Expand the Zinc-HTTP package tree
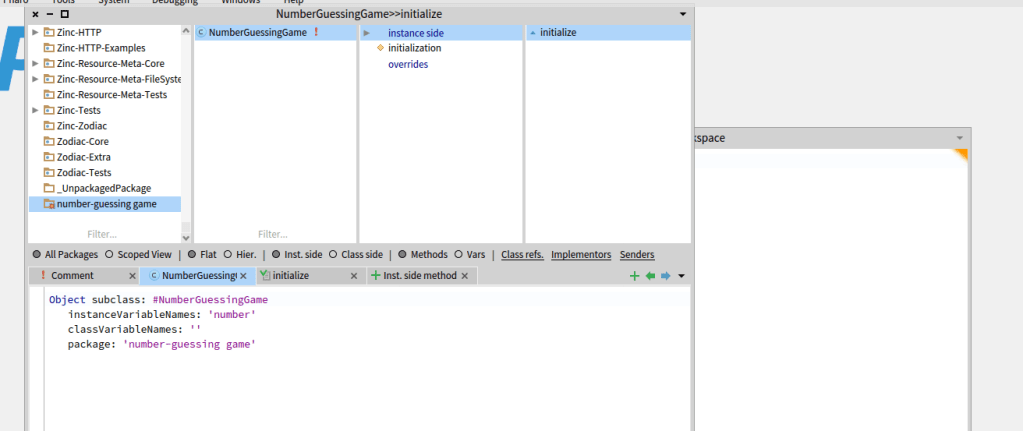This screenshot has width=1023, height=431. (36, 33)
